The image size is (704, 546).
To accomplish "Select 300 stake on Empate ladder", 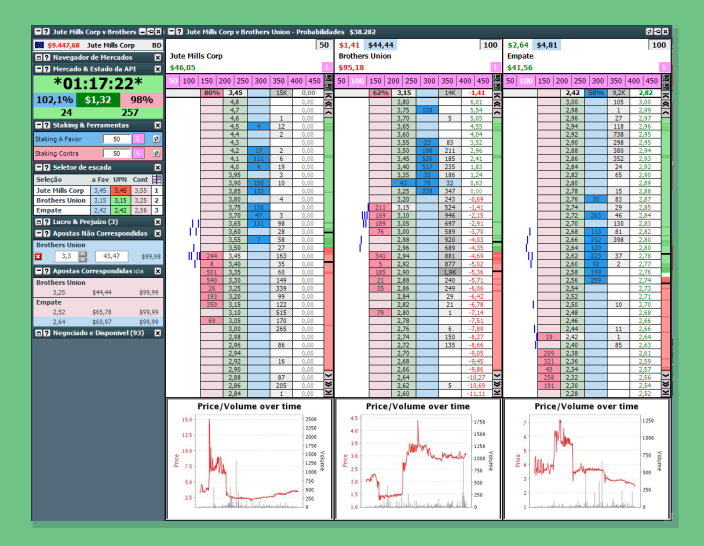I will click(x=598, y=81).
